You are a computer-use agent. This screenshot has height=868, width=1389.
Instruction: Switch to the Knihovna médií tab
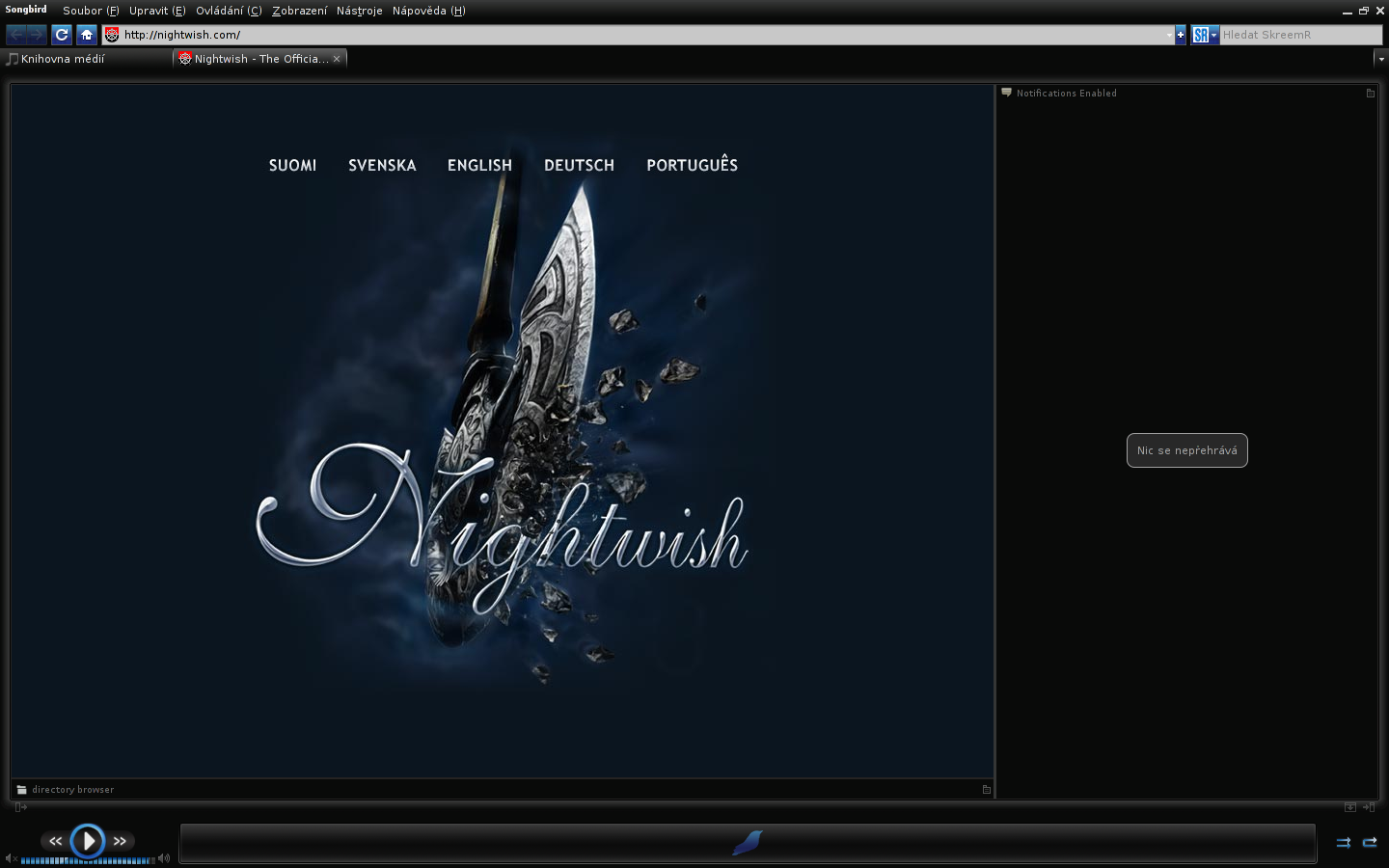point(87,59)
